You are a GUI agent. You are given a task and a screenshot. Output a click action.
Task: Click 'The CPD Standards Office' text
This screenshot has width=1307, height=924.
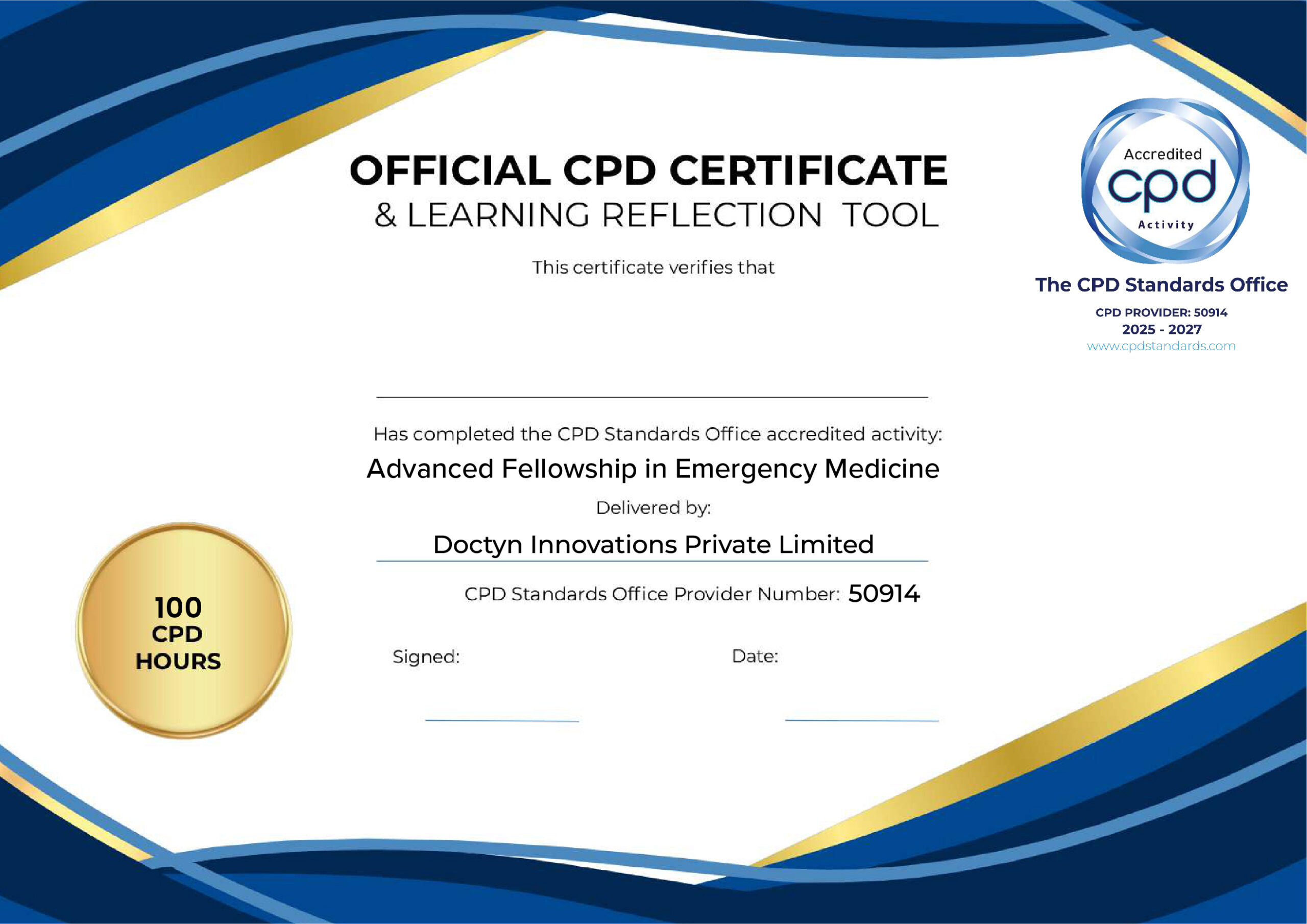click(1161, 285)
